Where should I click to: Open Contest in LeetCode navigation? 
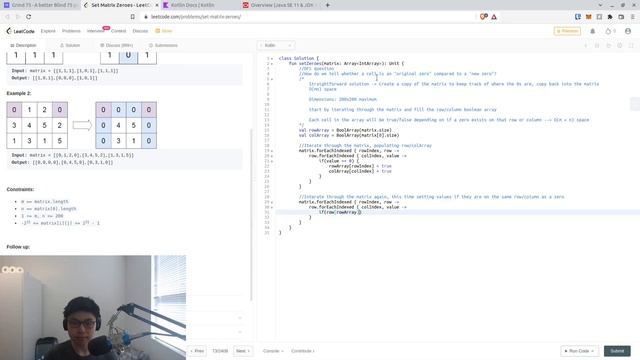click(x=118, y=31)
